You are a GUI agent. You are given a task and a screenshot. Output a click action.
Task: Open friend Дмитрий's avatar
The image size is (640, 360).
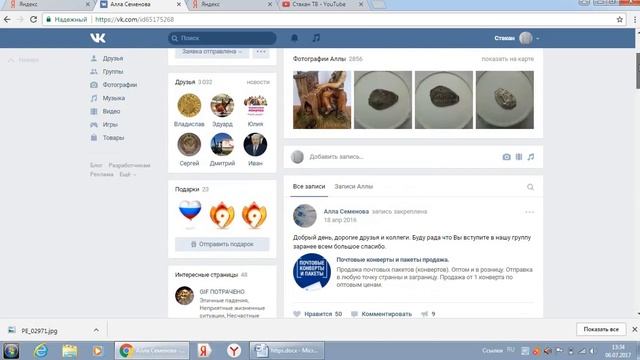coord(222,144)
